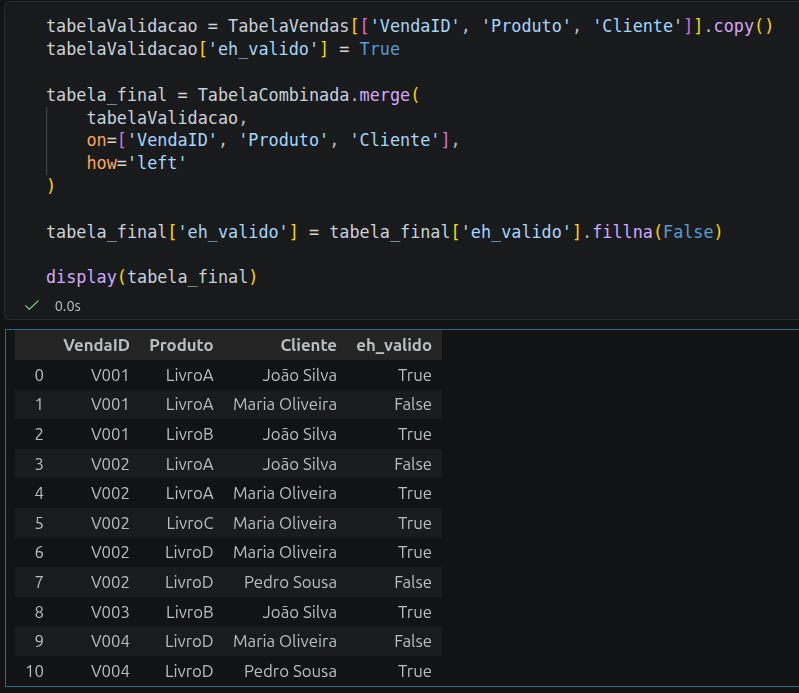Click LivroB cell in row 8
The height and width of the screenshot is (693, 799).
[x=190, y=612]
